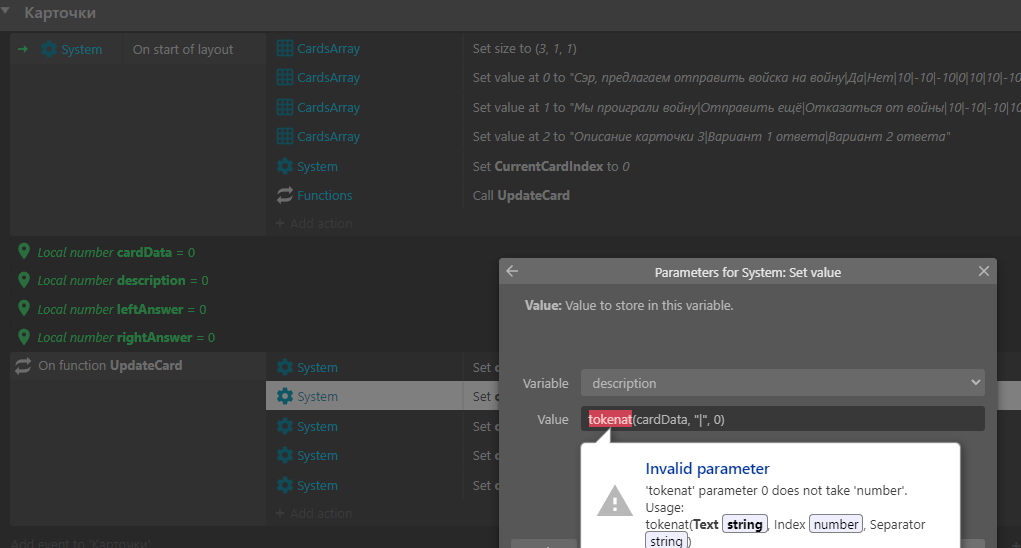Click the CardsArray label of Set size action
Screen dimensions: 1021x548
click(328, 48)
